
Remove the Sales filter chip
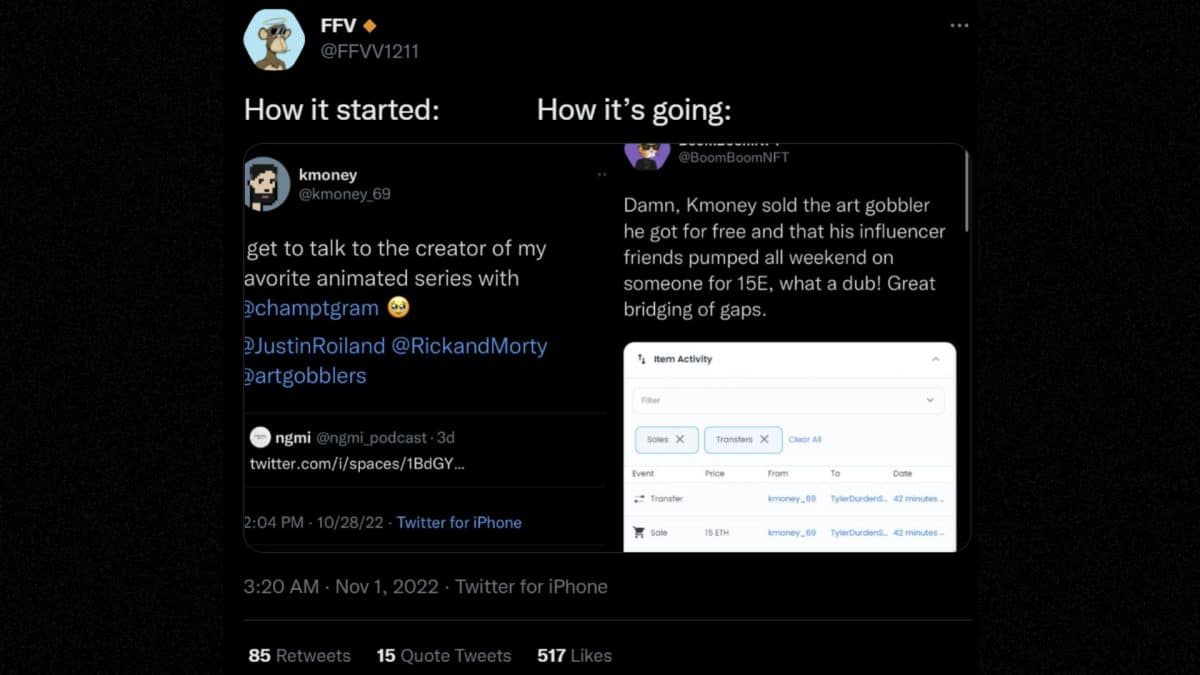(682, 440)
